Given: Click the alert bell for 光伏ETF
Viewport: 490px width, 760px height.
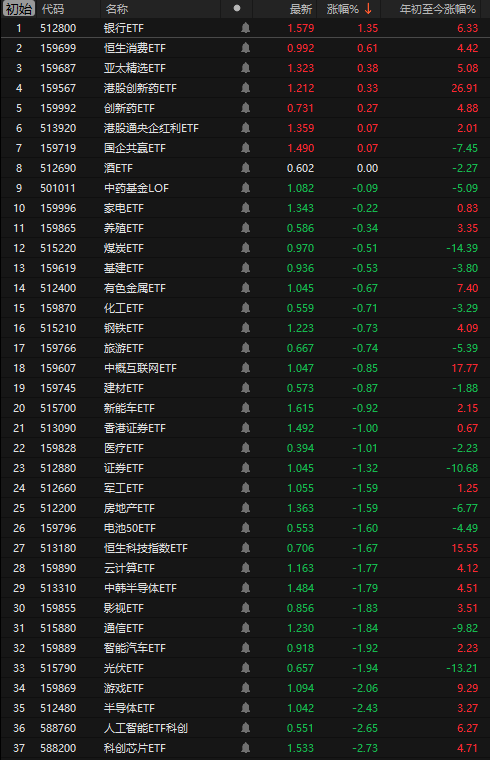Looking at the screenshot, I should pos(246,668).
